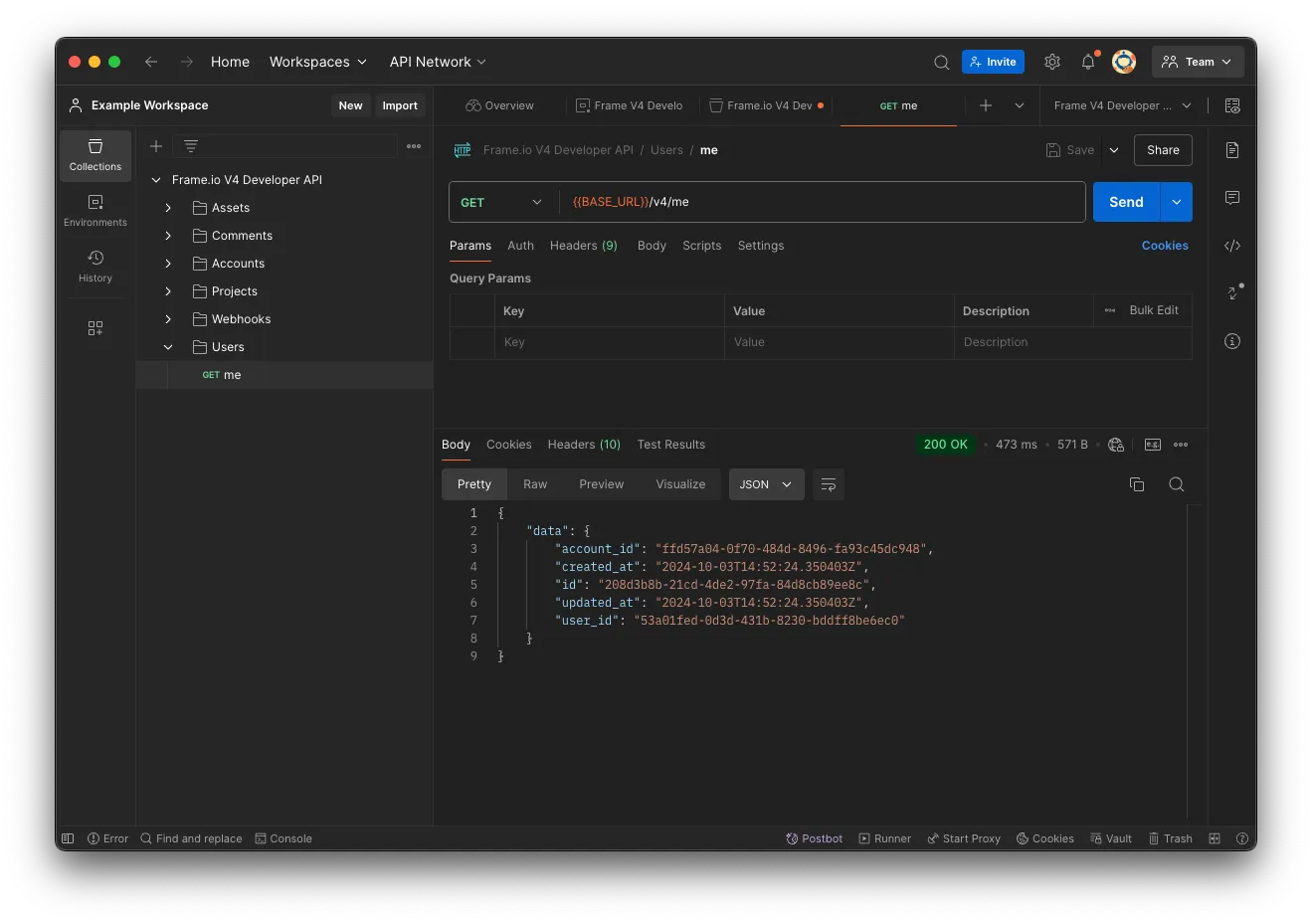
Task: Collapse the Frame.io V4 Developer API collection
Action: point(156,180)
